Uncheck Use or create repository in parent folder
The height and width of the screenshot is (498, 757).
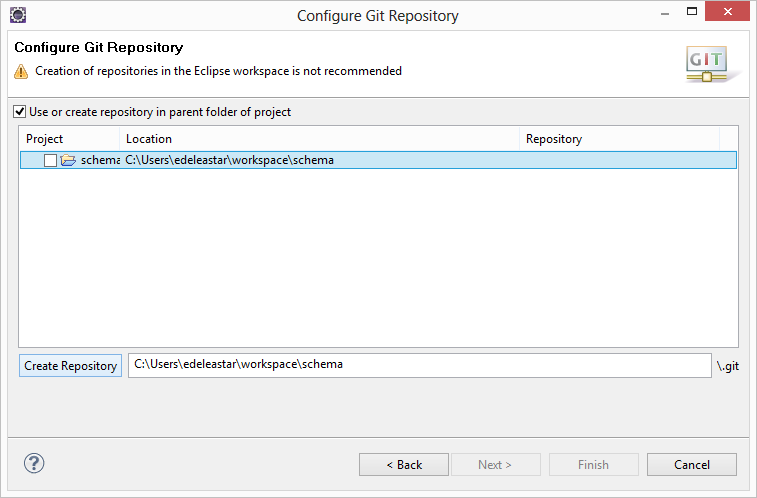tap(19, 112)
